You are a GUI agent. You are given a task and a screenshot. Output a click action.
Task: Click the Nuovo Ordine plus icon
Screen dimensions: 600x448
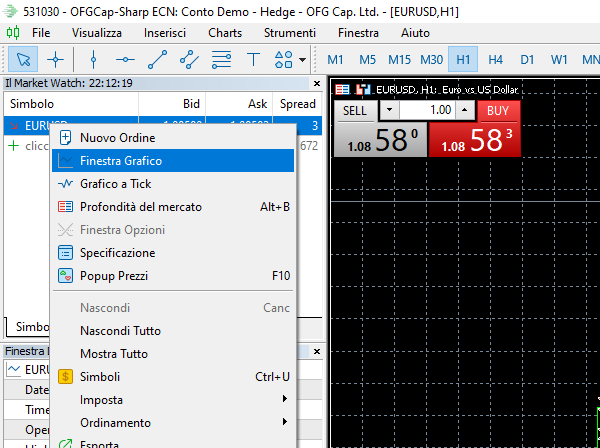(x=65, y=138)
